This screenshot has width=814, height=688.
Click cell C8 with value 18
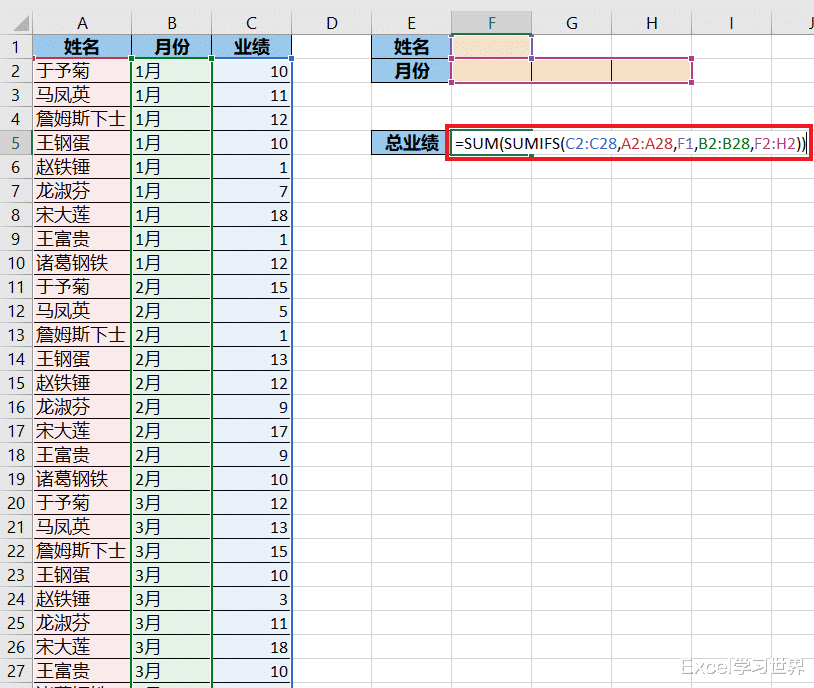252,215
